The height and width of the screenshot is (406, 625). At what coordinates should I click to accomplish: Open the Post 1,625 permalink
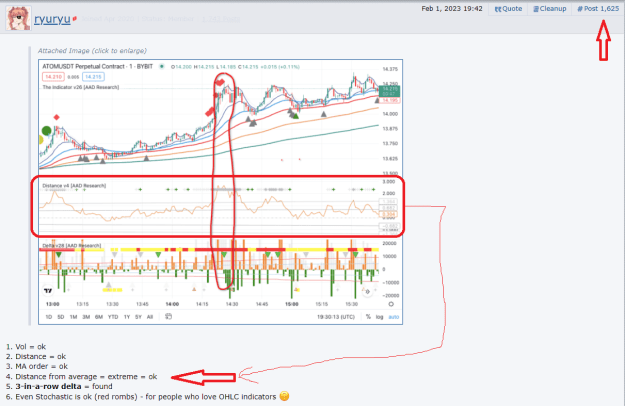598,9
